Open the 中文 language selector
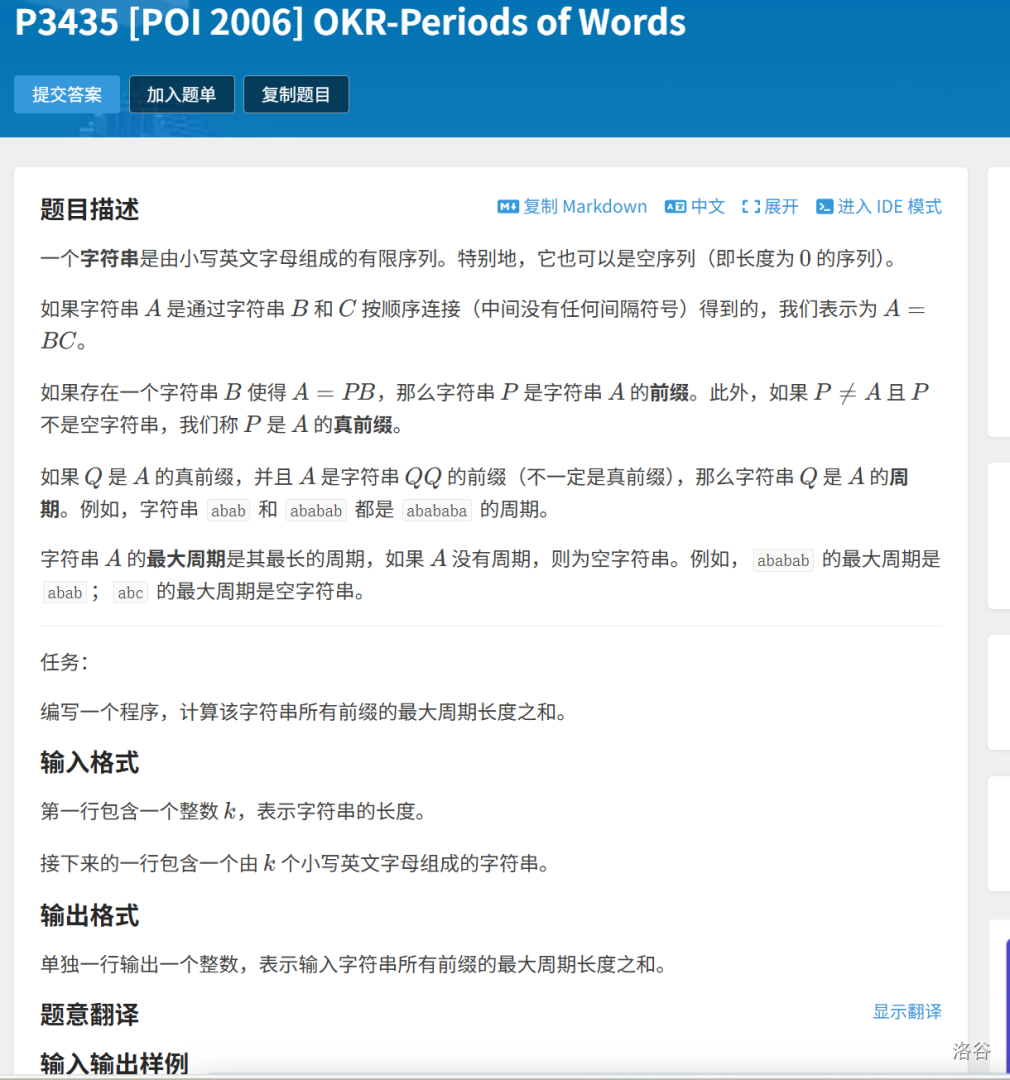The image size is (1010, 1080). 708,207
